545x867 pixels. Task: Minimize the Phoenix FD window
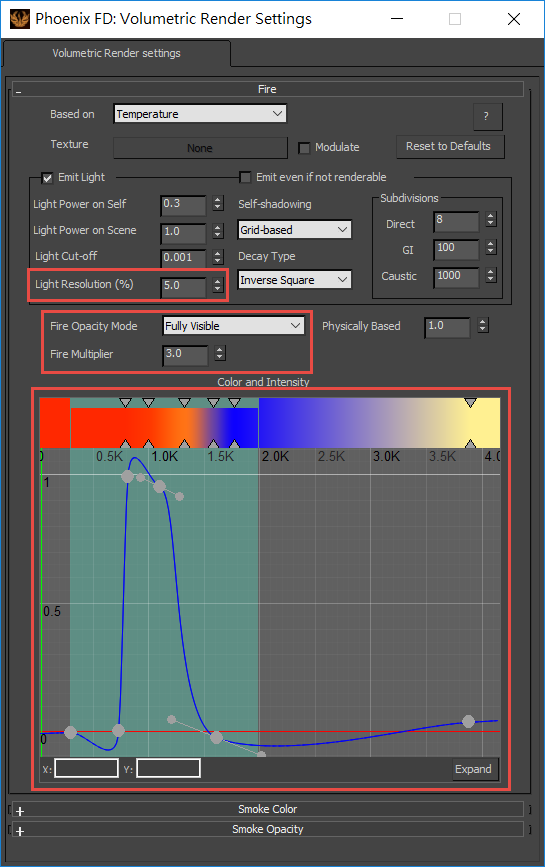pyautogui.click(x=397, y=19)
